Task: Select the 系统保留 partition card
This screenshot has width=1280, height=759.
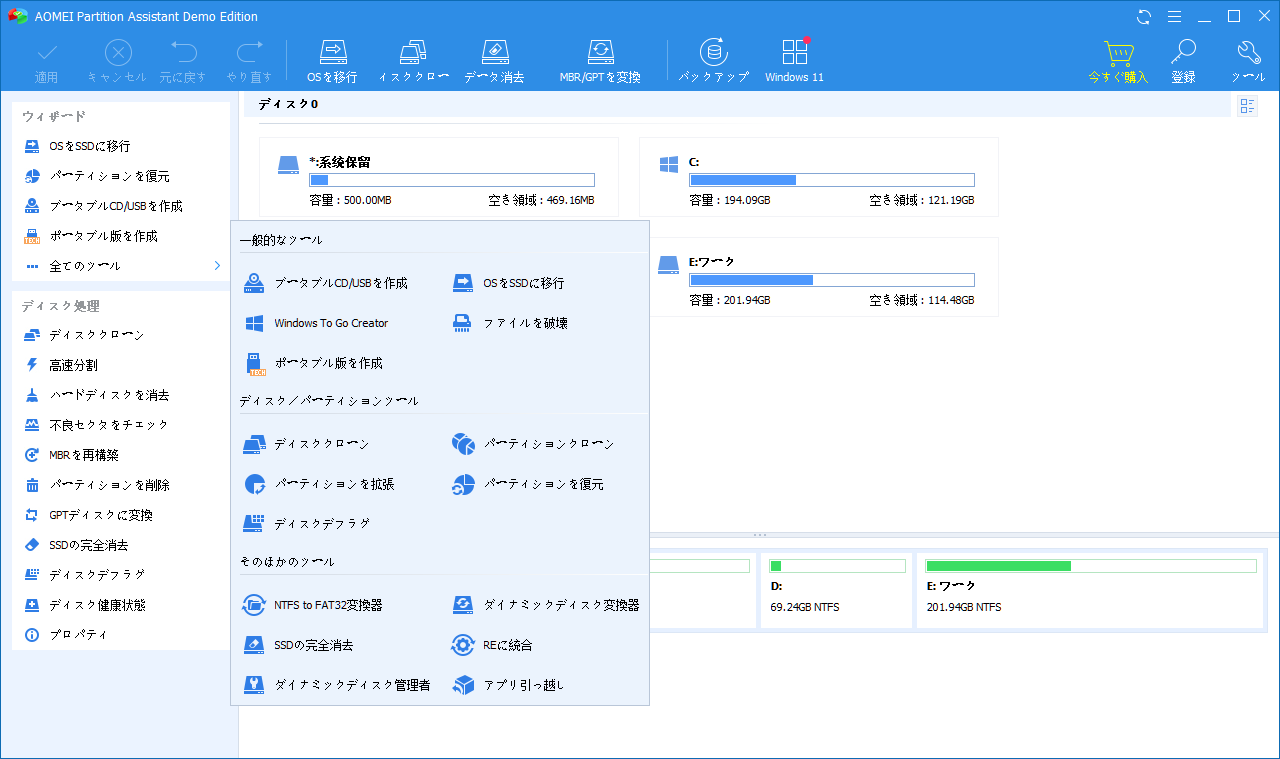Action: pyautogui.click(x=438, y=177)
